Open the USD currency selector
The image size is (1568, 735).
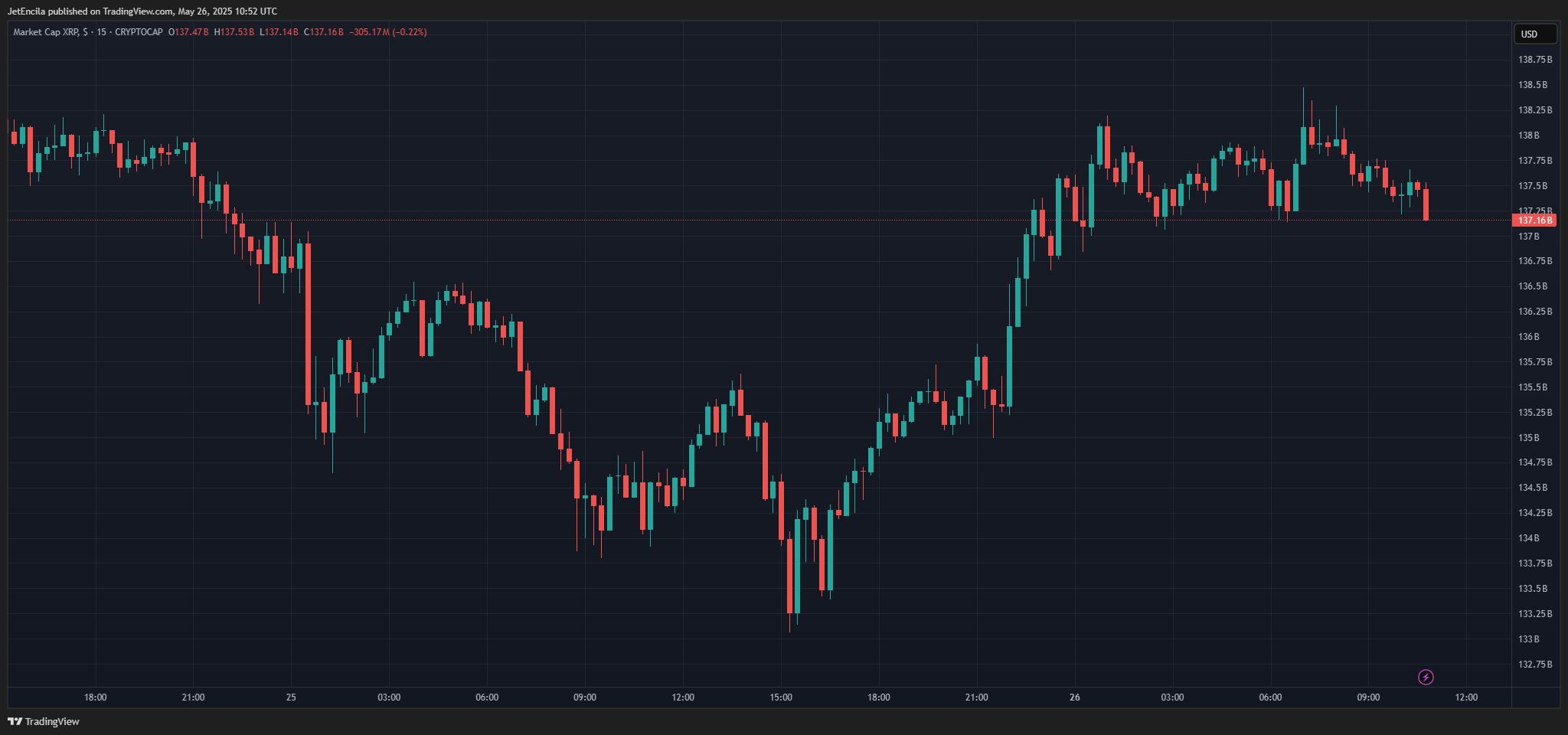pyautogui.click(x=1534, y=34)
